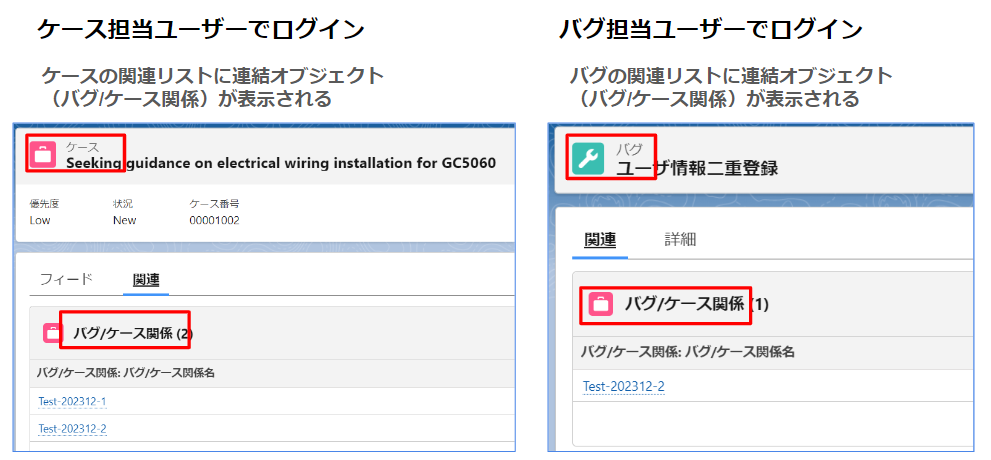Switch to the フィード tab

(66, 279)
